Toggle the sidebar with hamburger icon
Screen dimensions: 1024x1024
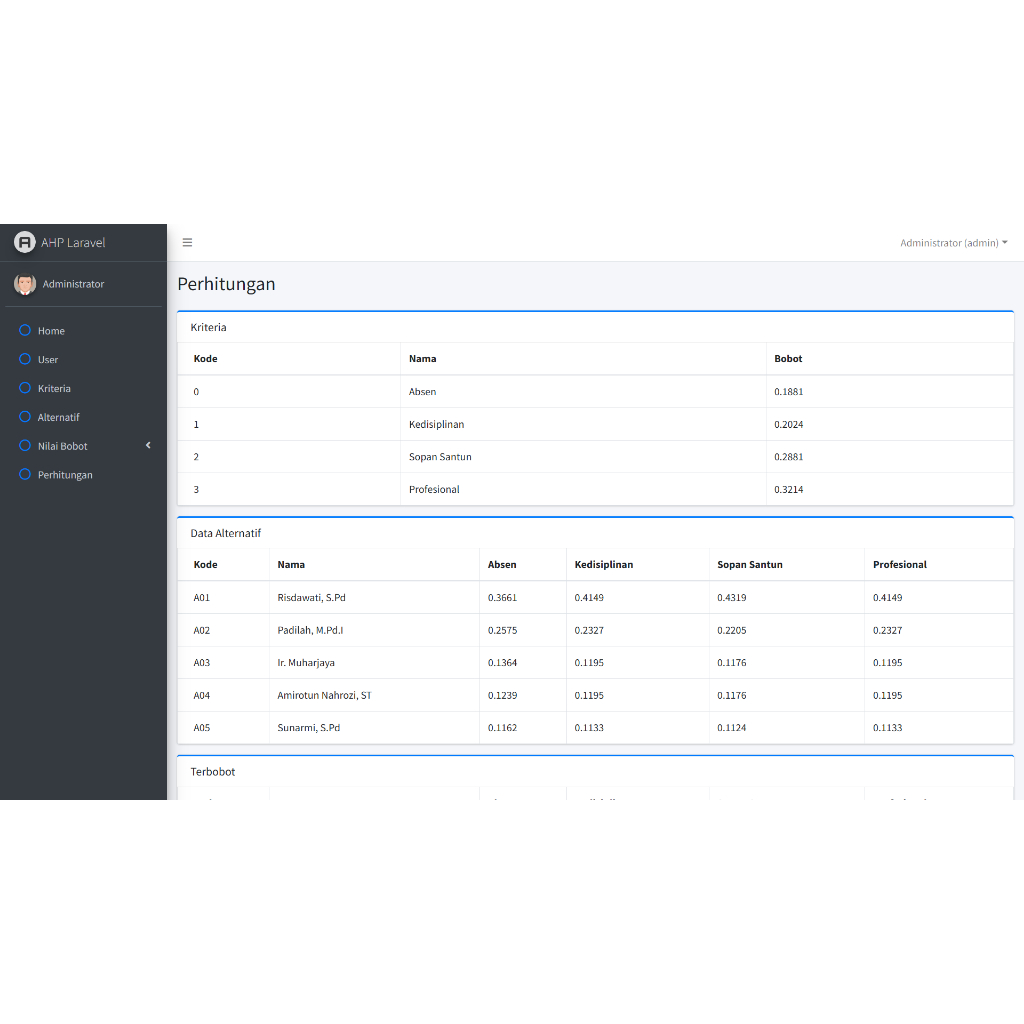pyautogui.click(x=187, y=242)
